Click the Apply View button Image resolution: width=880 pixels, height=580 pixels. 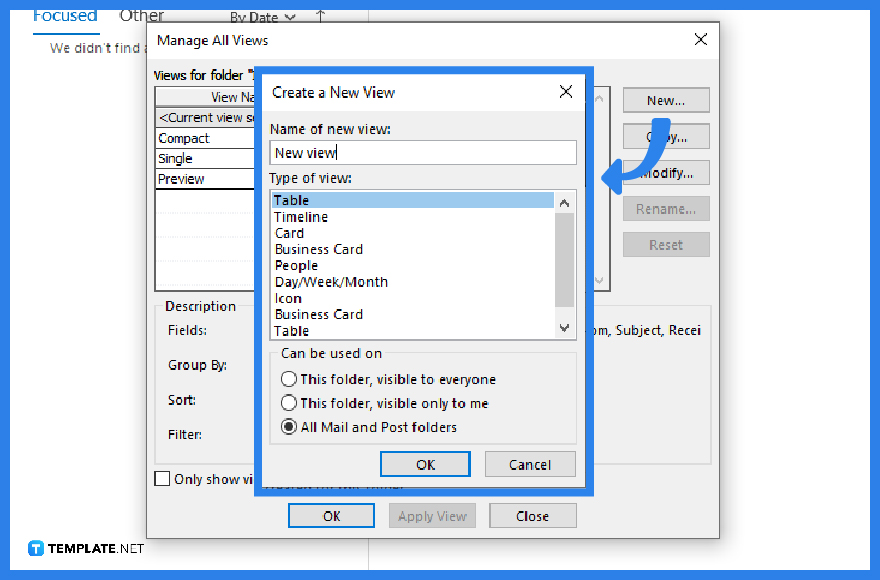(x=432, y=515)
